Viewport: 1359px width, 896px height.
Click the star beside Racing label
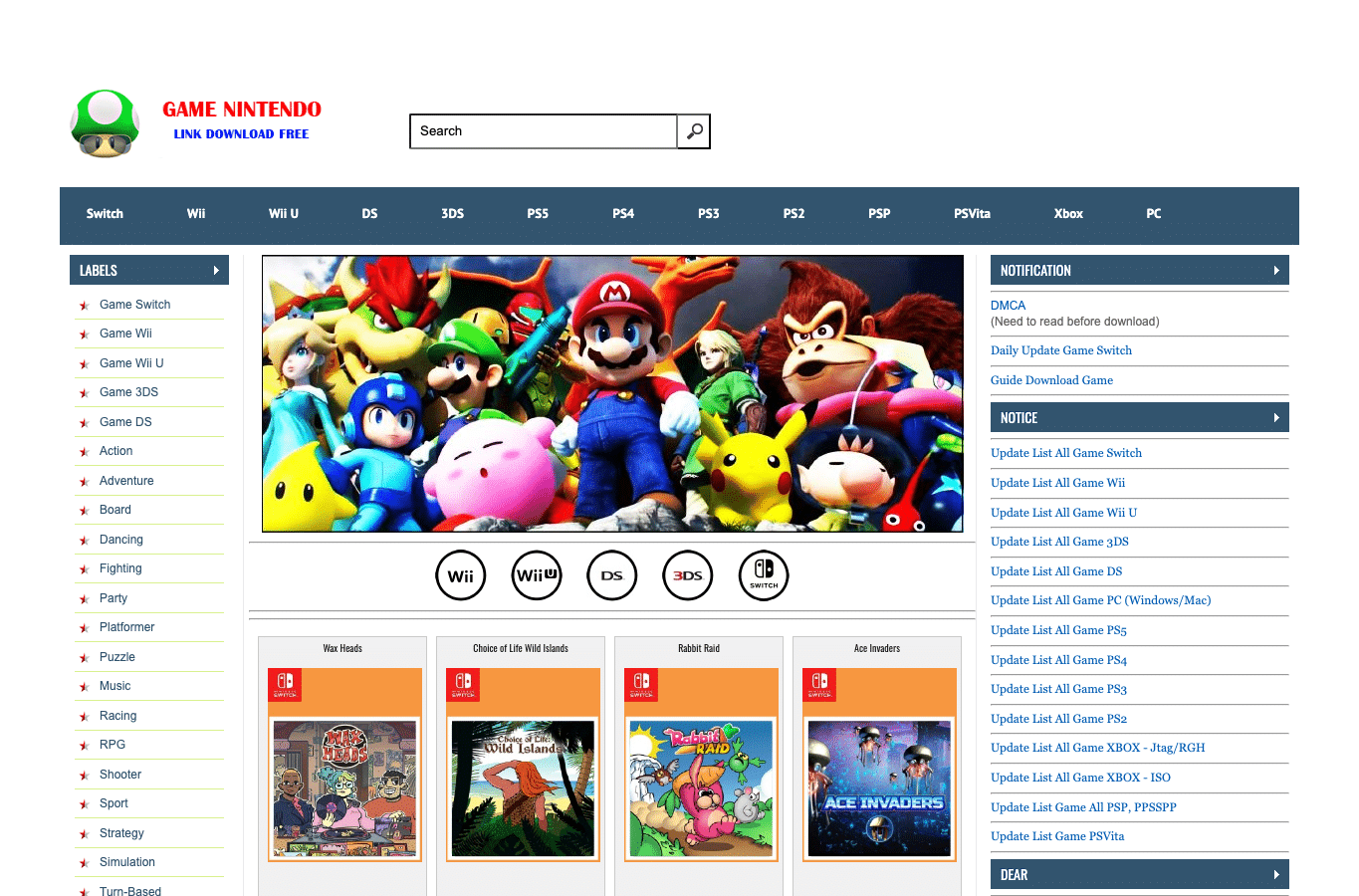pos(85,717)
